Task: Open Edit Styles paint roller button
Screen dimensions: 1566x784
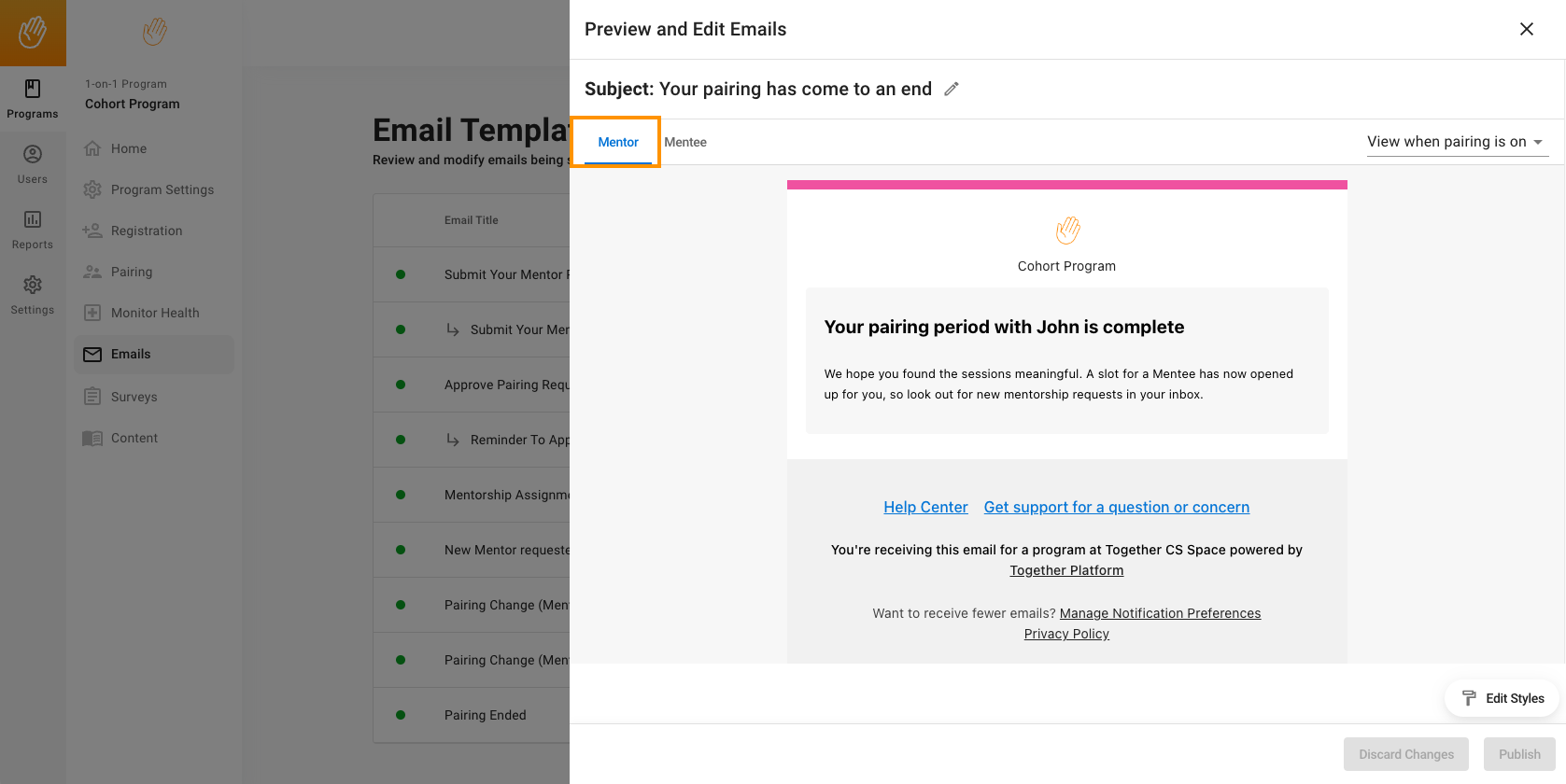Action: point(1502,698)
